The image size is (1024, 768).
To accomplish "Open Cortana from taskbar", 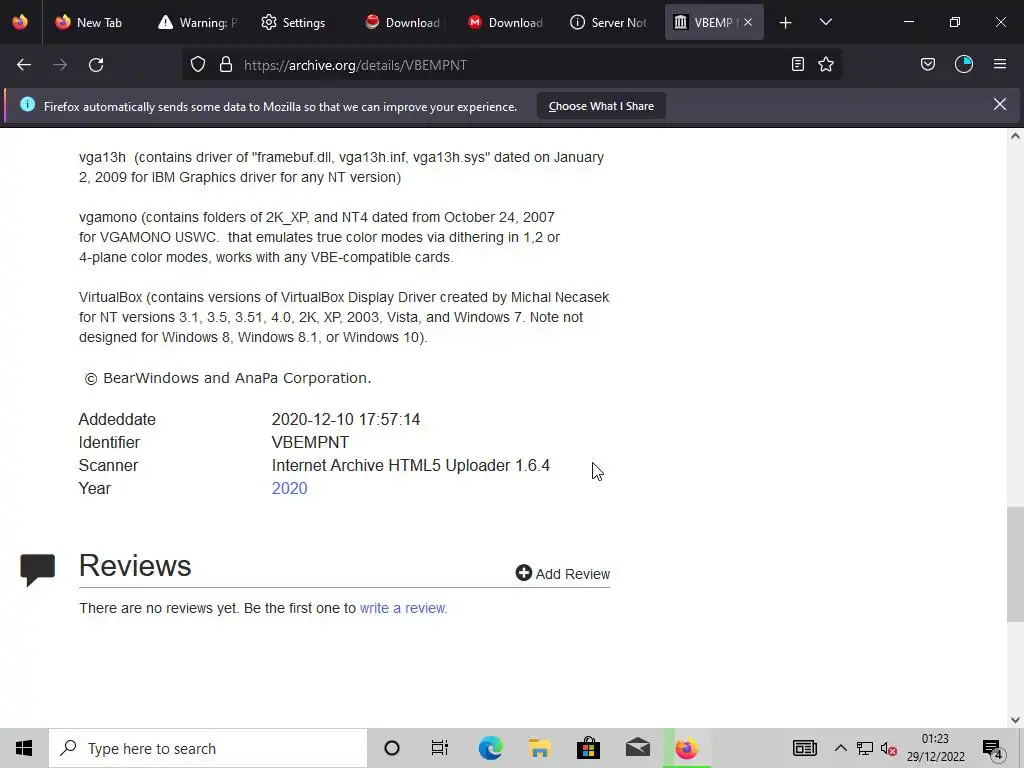I will point(392,748).
